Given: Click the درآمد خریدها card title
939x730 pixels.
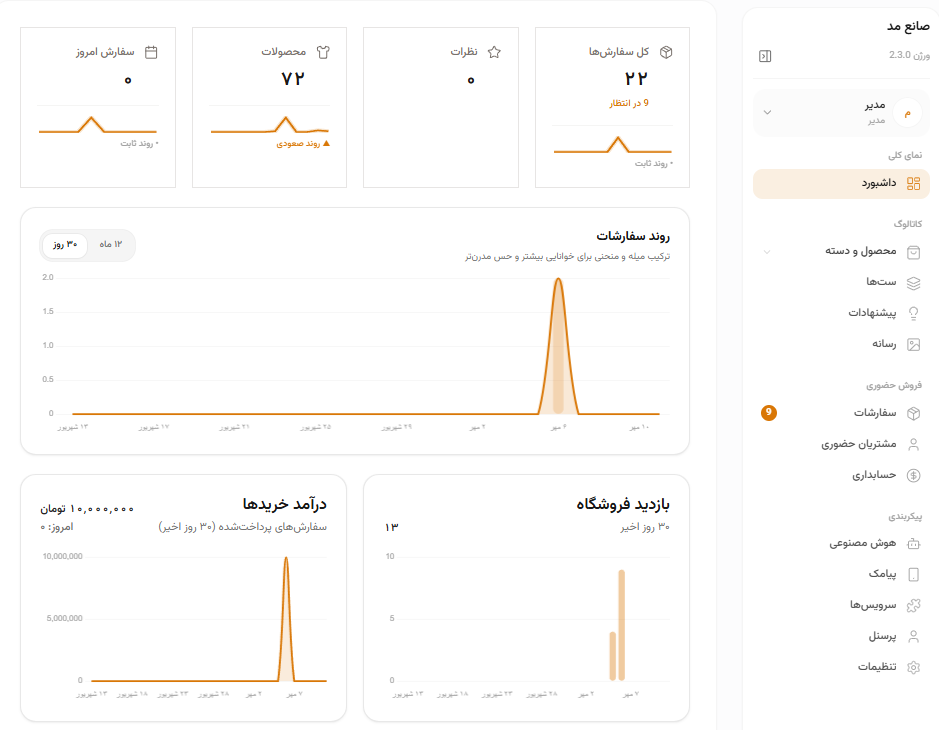Looking at the screenshot, I should coord(284,505).
